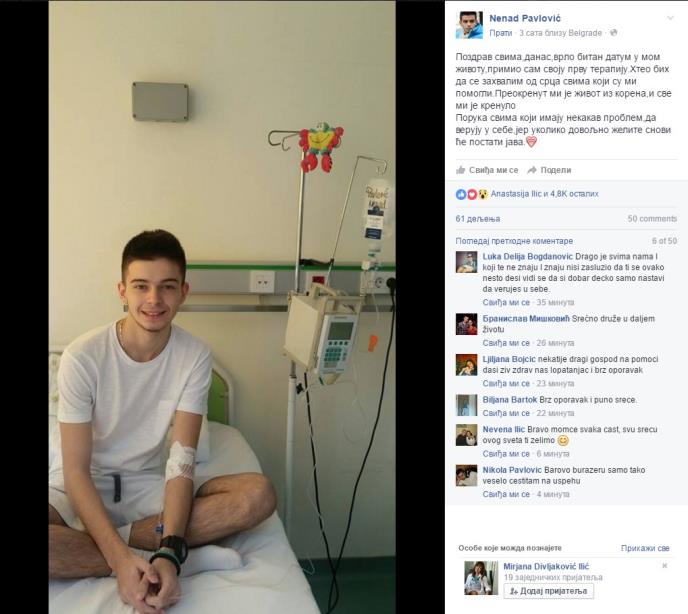This screenshot has height=614, width=688.
Task: Follow the author via Прати
Action: tap(501, 33)
